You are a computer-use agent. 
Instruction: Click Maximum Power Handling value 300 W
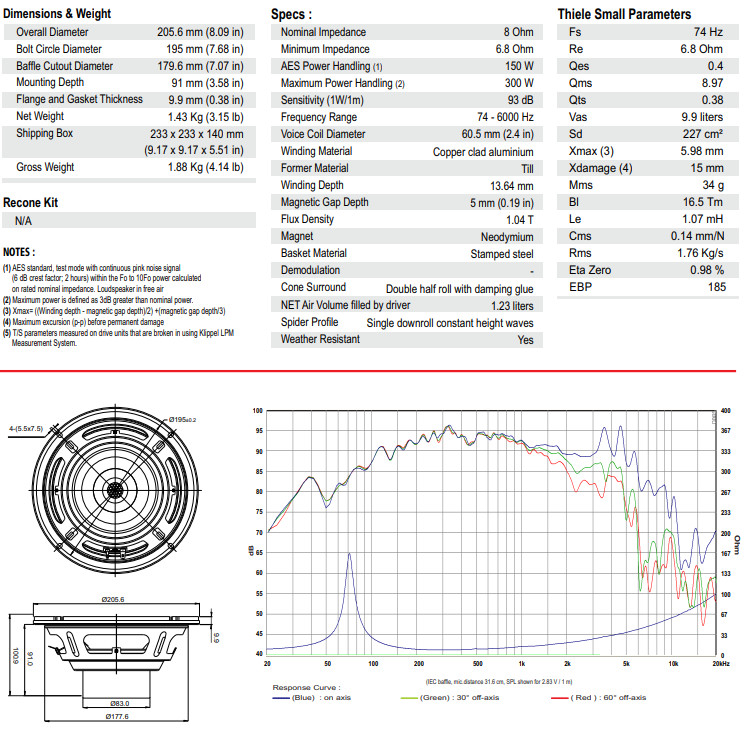(519, 83)
